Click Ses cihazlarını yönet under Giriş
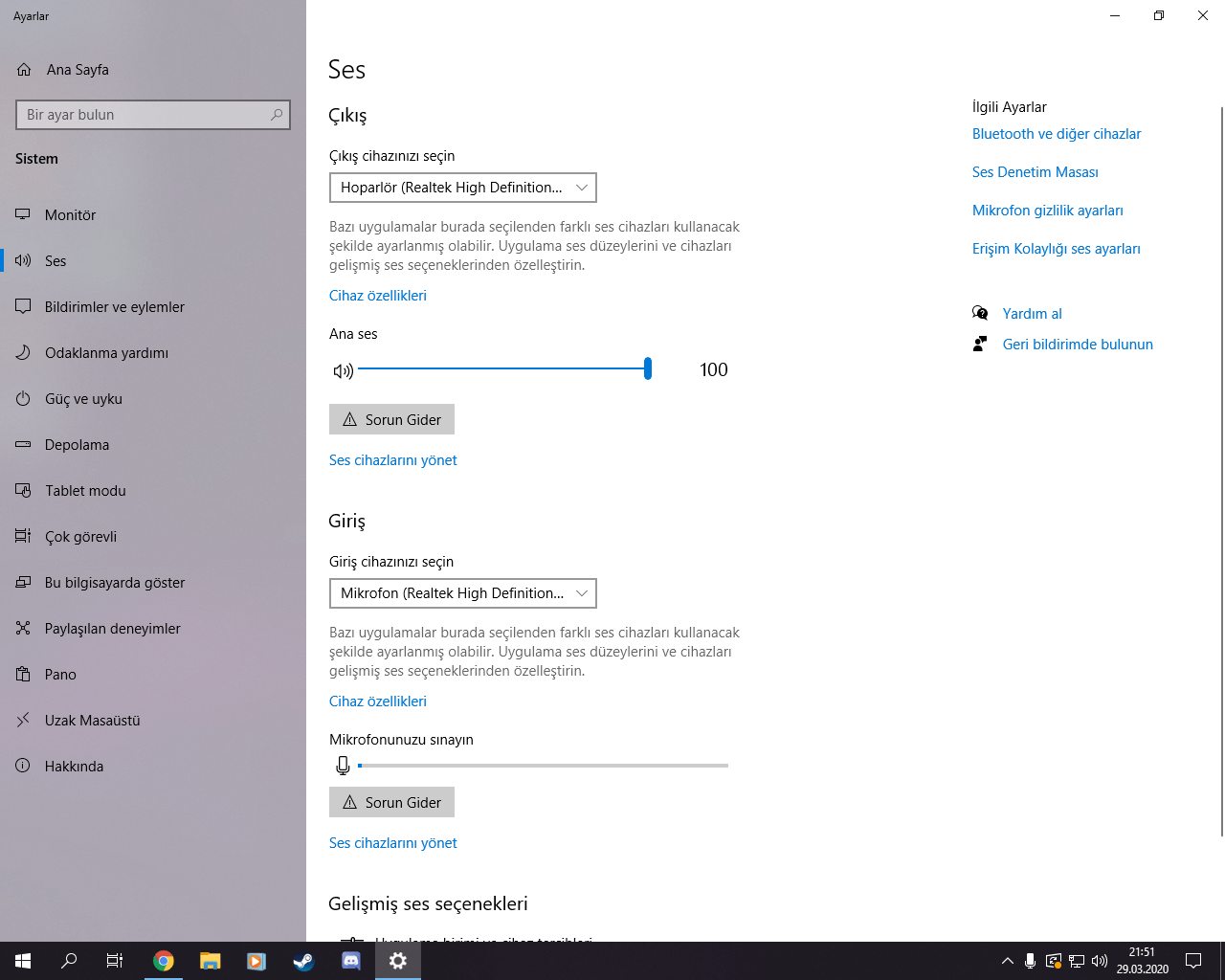This screenshot has height=980, width=1225. (393, 843)
